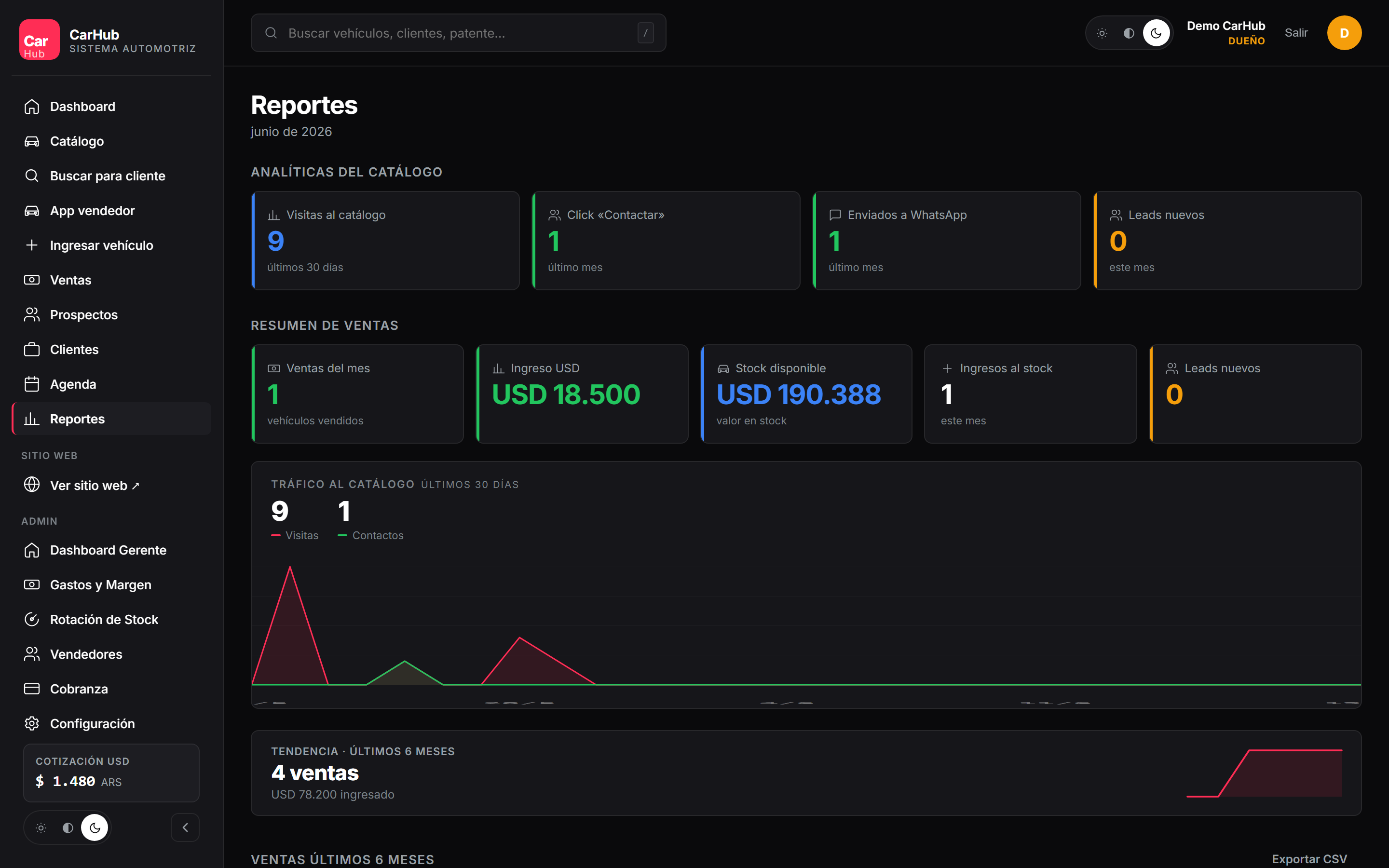Click the Dashboard Gerente home icon
This screenshot has width=1389, height=868.
[x=31, y=550]
